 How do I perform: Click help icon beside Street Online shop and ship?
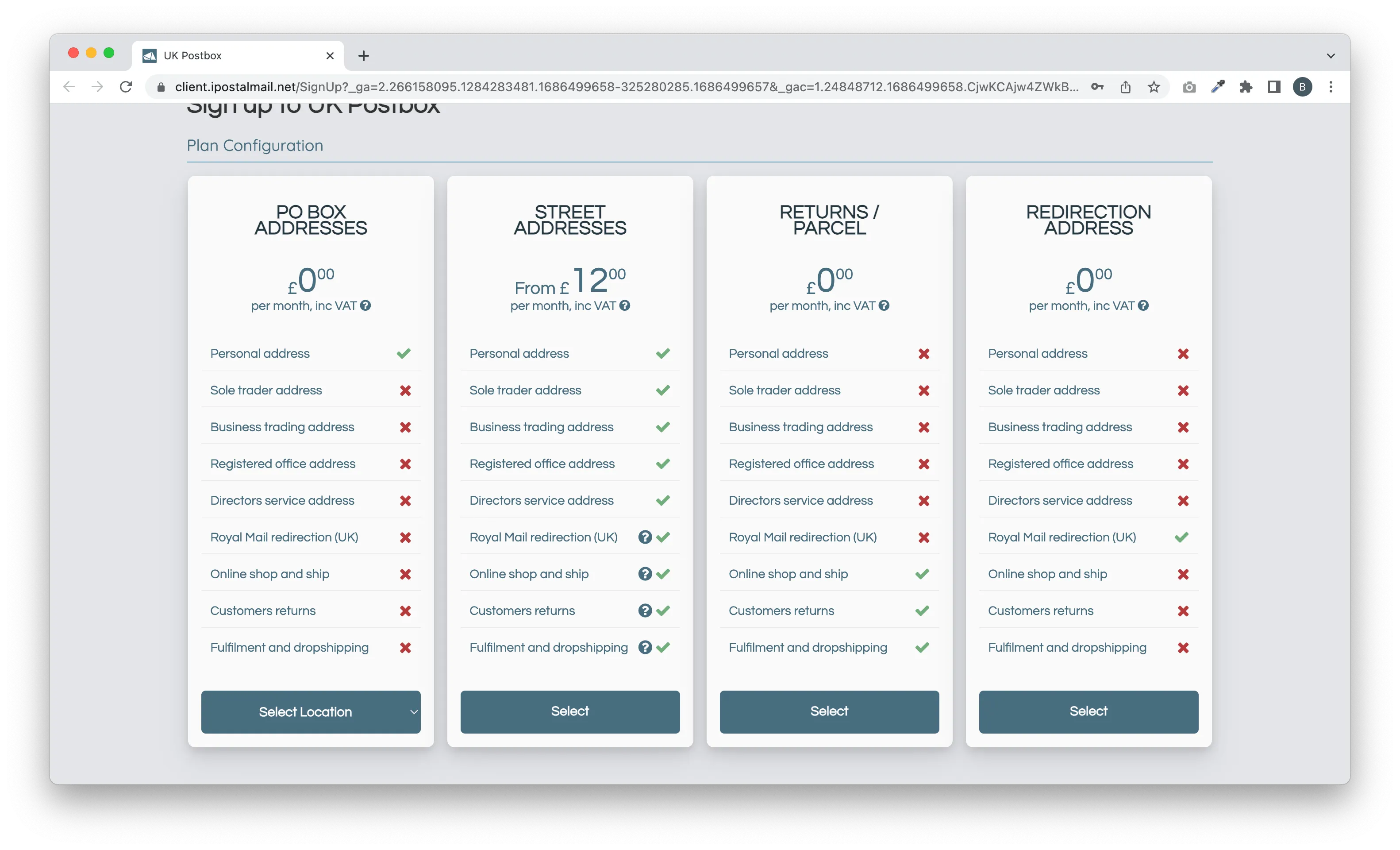pyautogui.click(x=645, y=574)
